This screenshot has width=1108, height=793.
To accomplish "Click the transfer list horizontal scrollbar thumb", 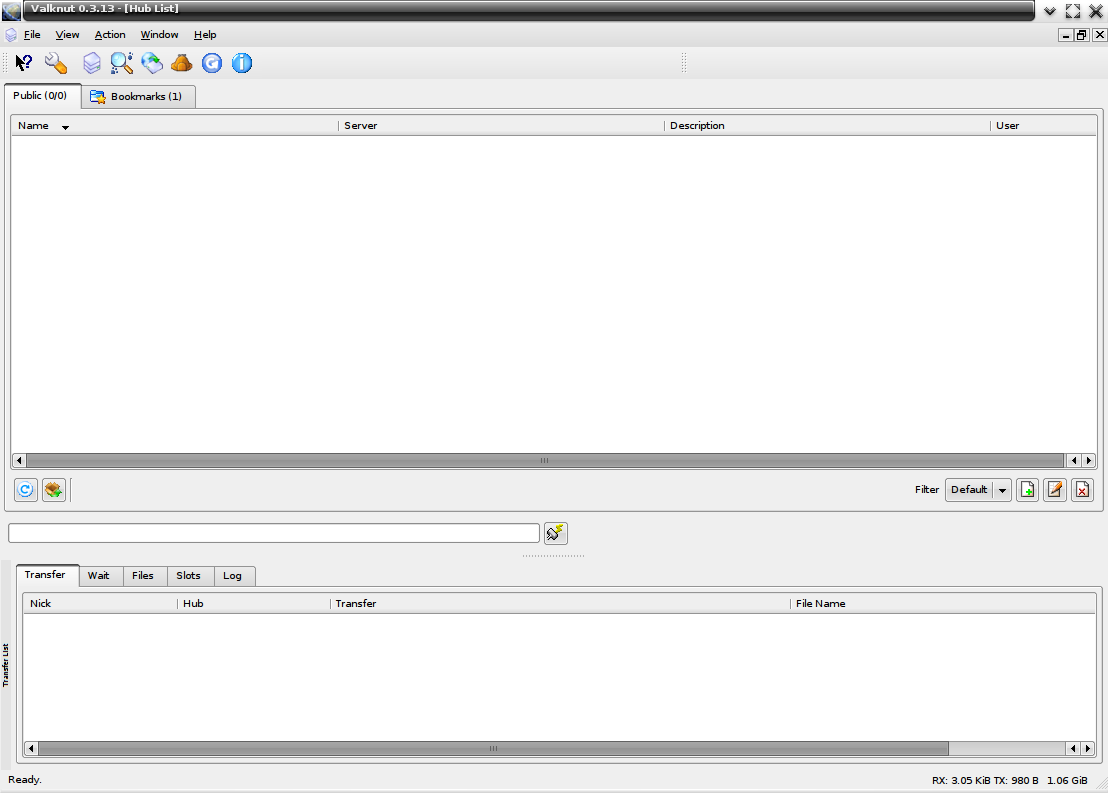I will [493, 748].
